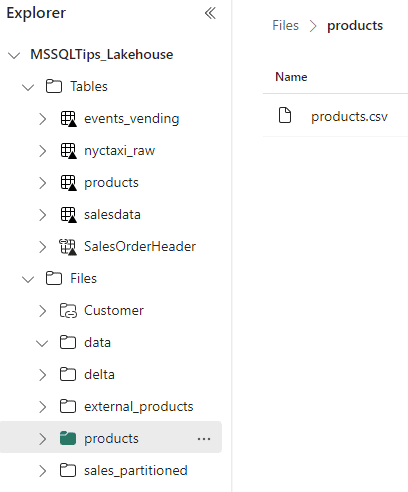Click the nyctaxi_raw delta table icon

click(x=68, y=151)
